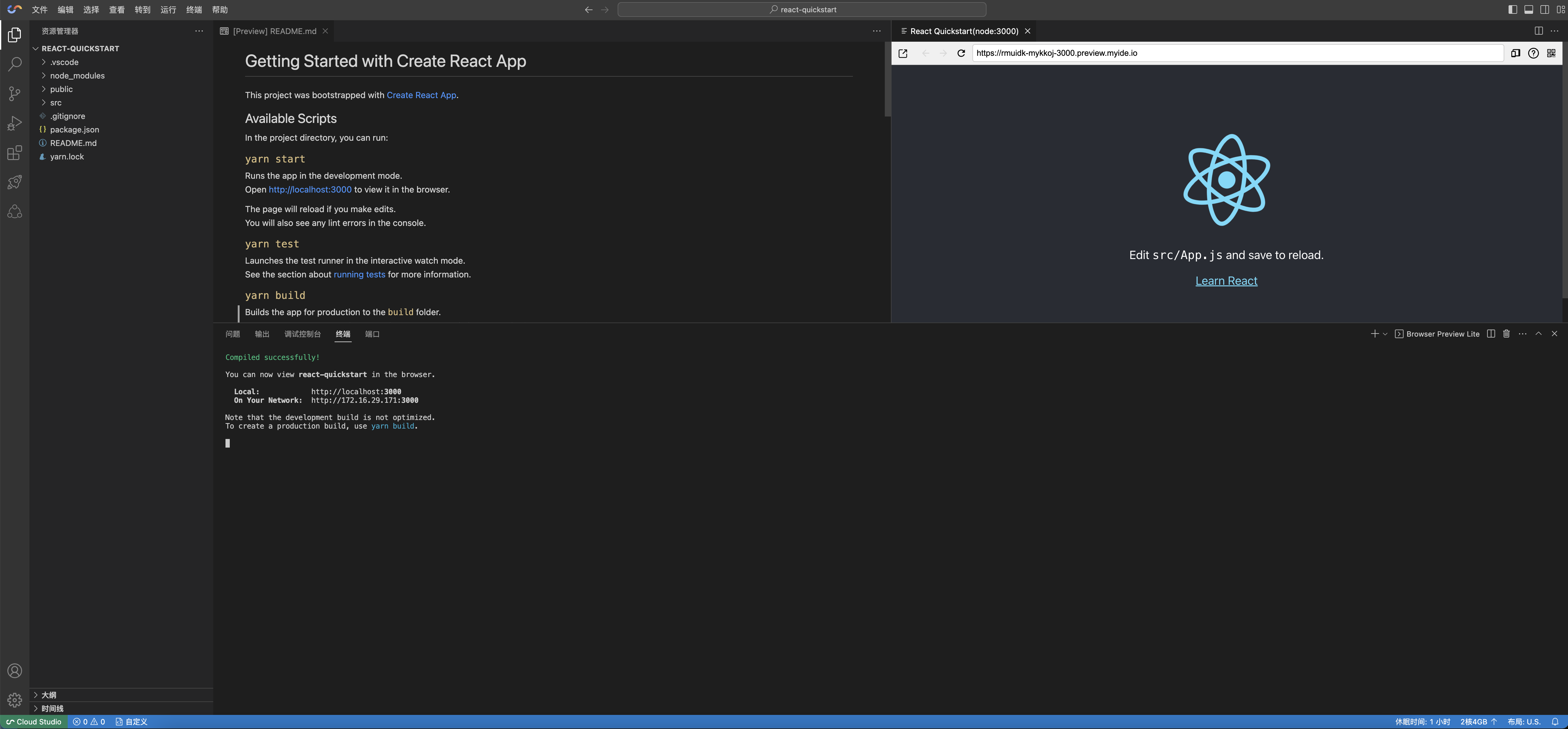Switch to the 输出 panel tab
Viewport: 1568px width, 729px height.
262,334
